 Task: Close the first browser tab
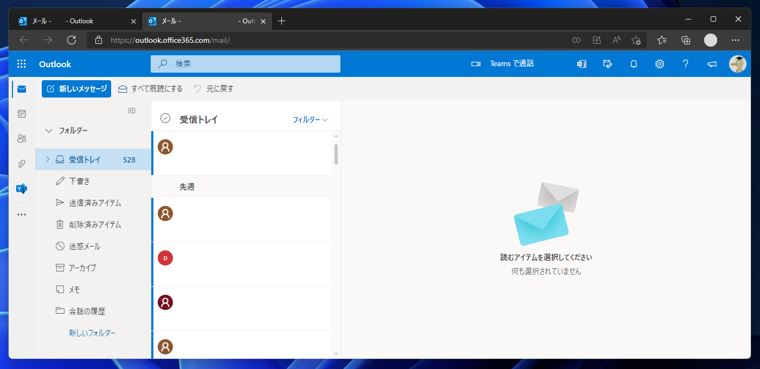pos(134,21)
